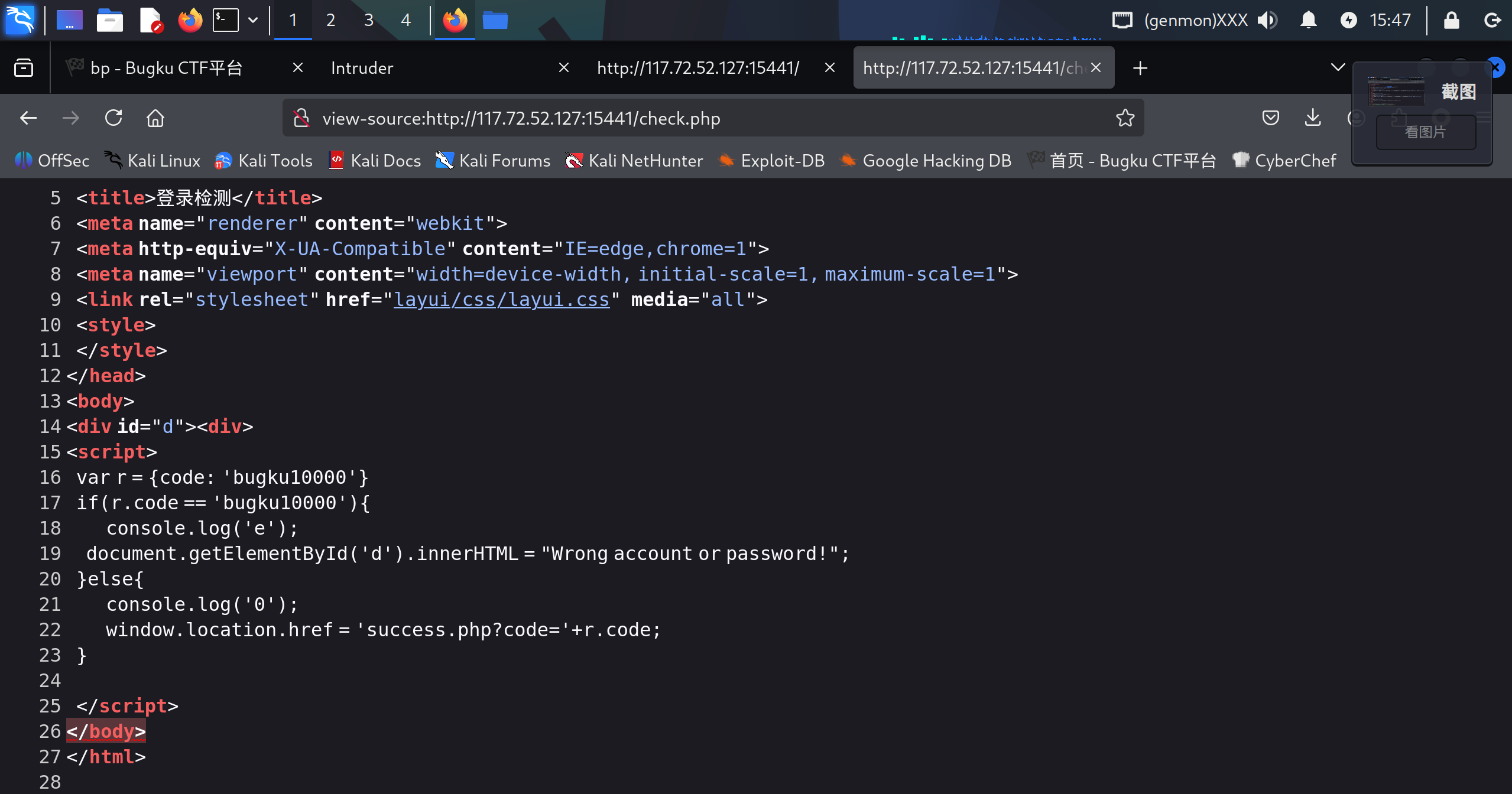1512x794 pixels.
Task: Click the insecure connection padlock icon
Action: click(x=302, y=118)
